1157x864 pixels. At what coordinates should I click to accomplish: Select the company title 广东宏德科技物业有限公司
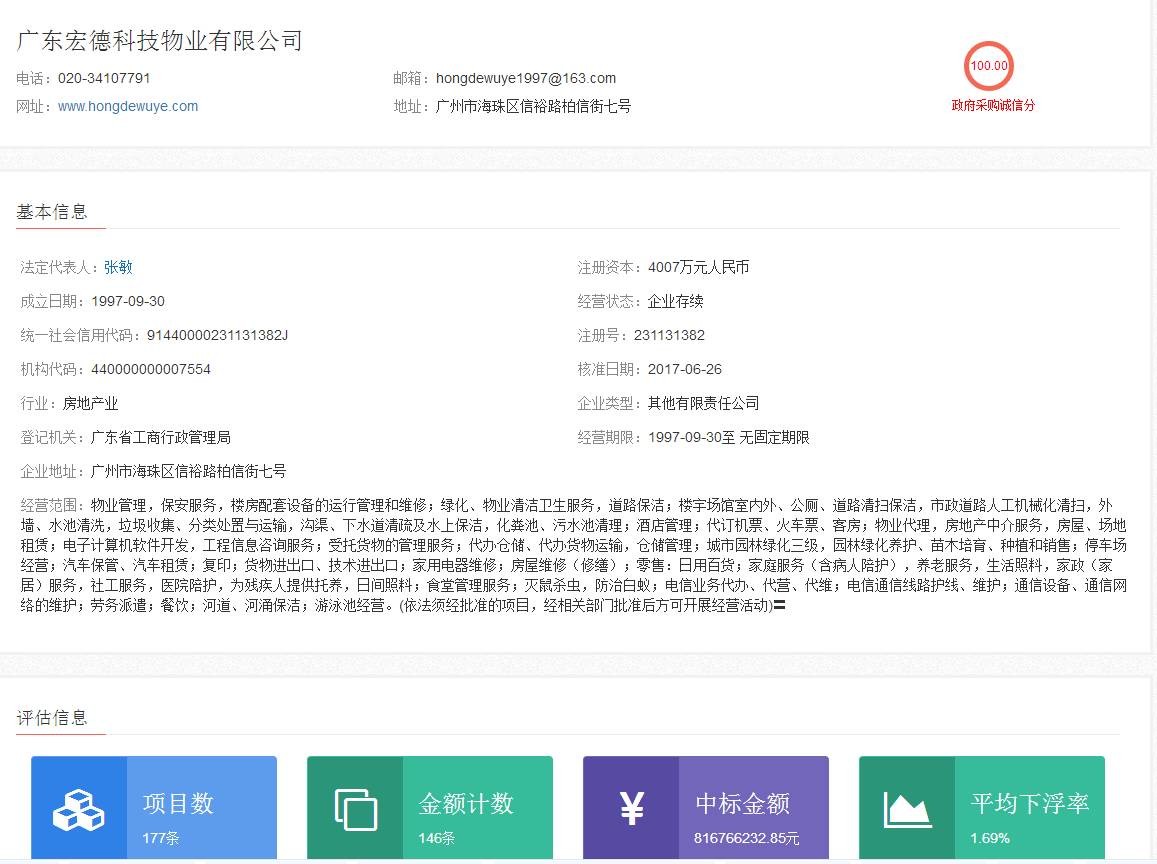(159, 41)
